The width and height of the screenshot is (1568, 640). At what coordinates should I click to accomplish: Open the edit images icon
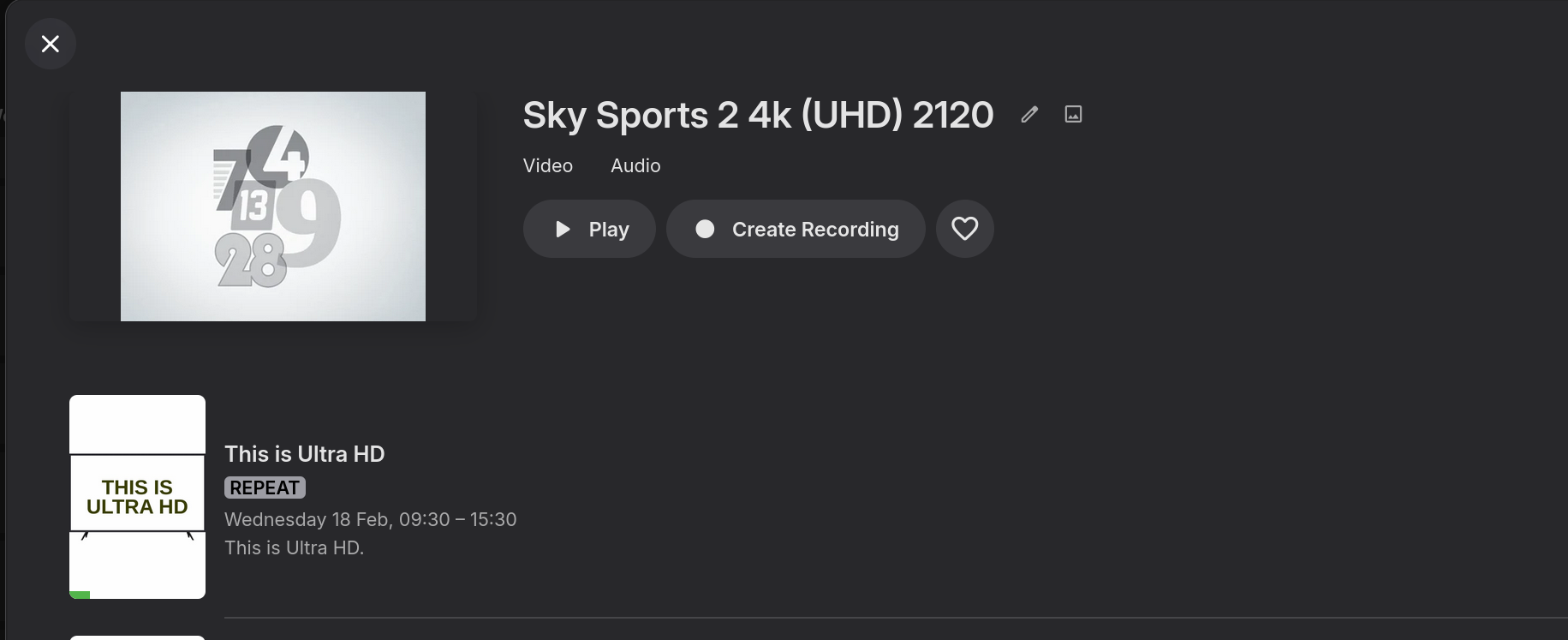point(1073,115)
